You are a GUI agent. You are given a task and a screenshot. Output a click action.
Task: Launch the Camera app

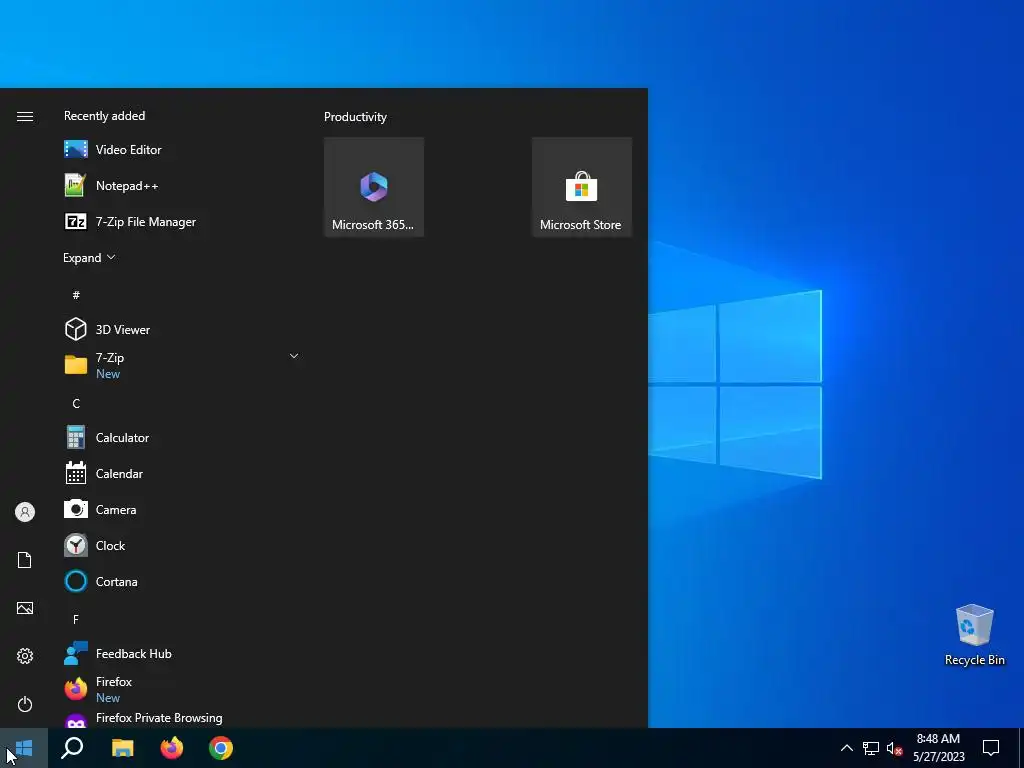point(183,509)
